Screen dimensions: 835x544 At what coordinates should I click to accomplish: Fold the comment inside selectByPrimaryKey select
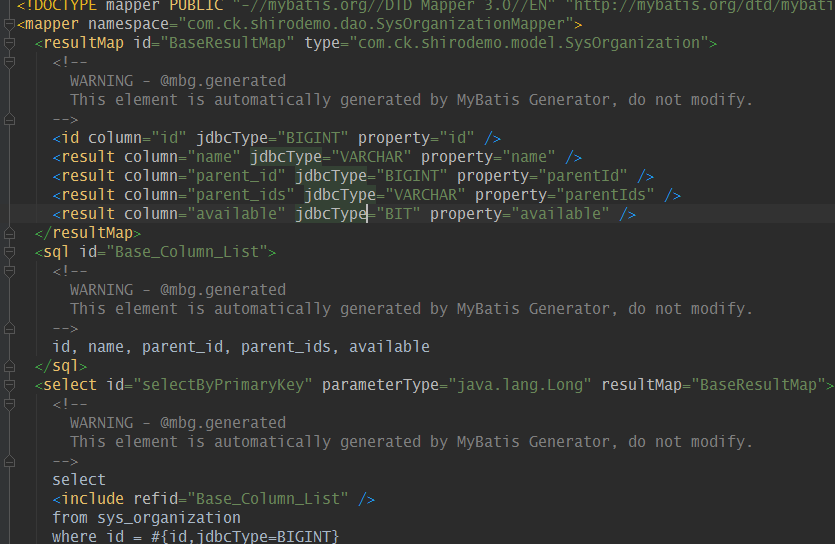point(9,403)
